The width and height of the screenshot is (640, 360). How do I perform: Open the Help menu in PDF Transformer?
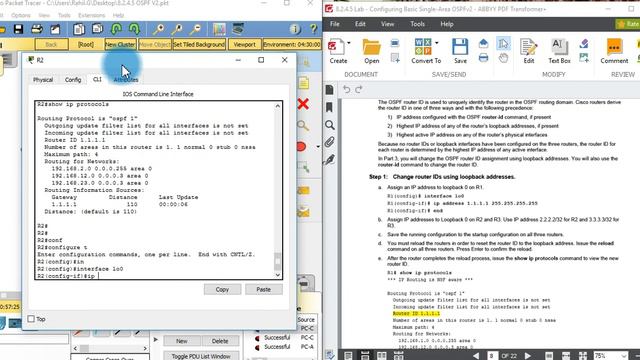tap(447, 24)
